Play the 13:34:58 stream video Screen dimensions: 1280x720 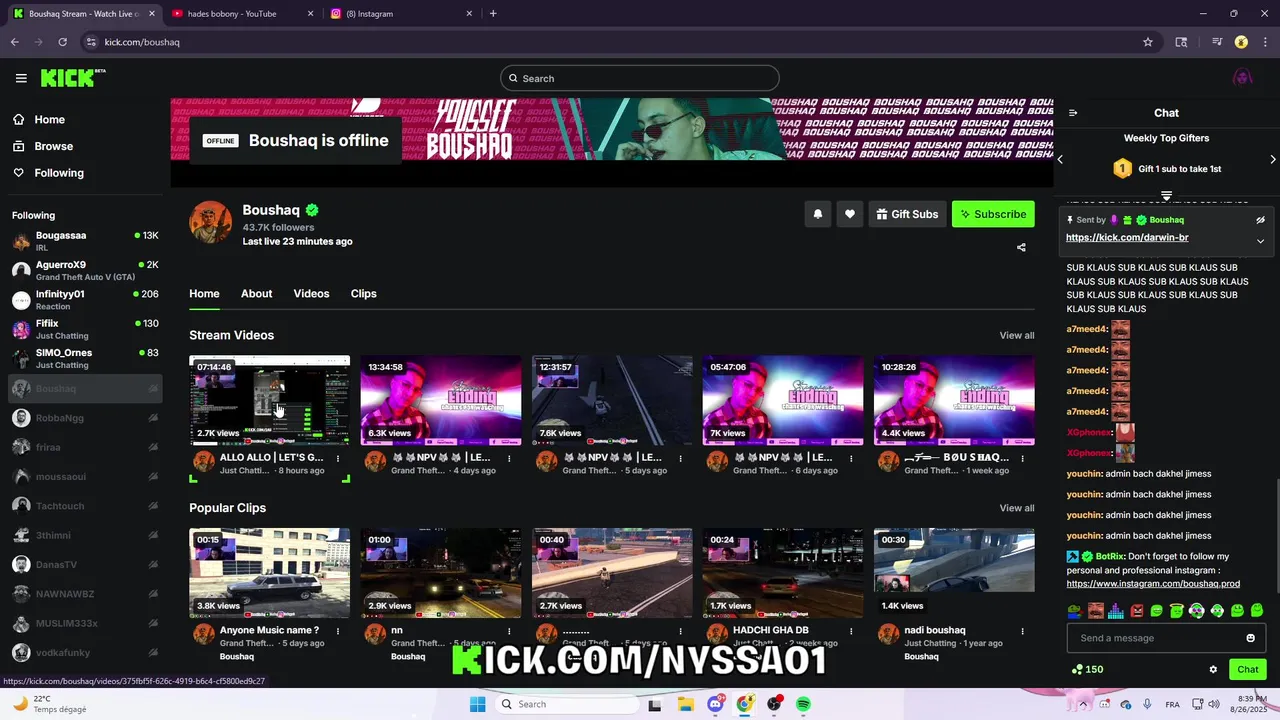pos(441,400)
